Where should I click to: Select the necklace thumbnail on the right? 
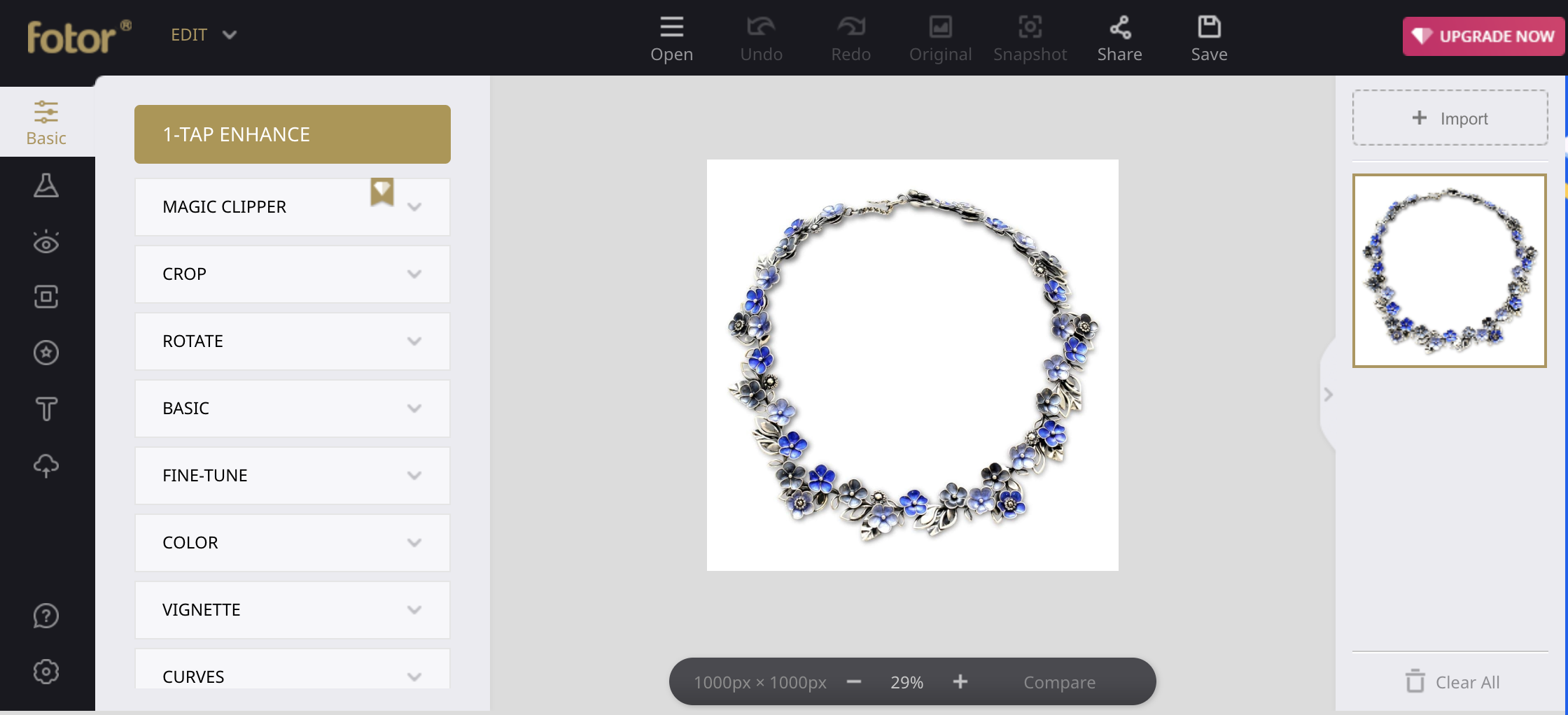(1450, 271)
